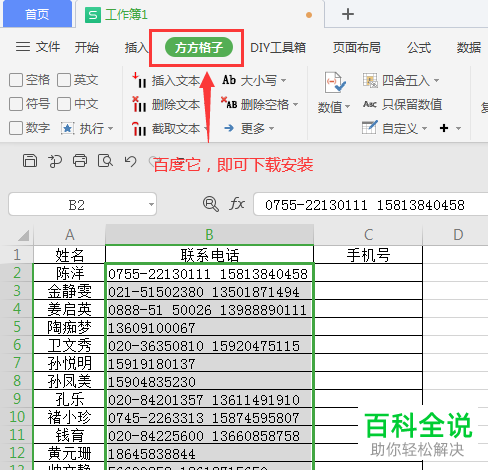Expand the 大小写 dropdown arrow
This screenshot has height=470, width=488.
click(283, 80)
